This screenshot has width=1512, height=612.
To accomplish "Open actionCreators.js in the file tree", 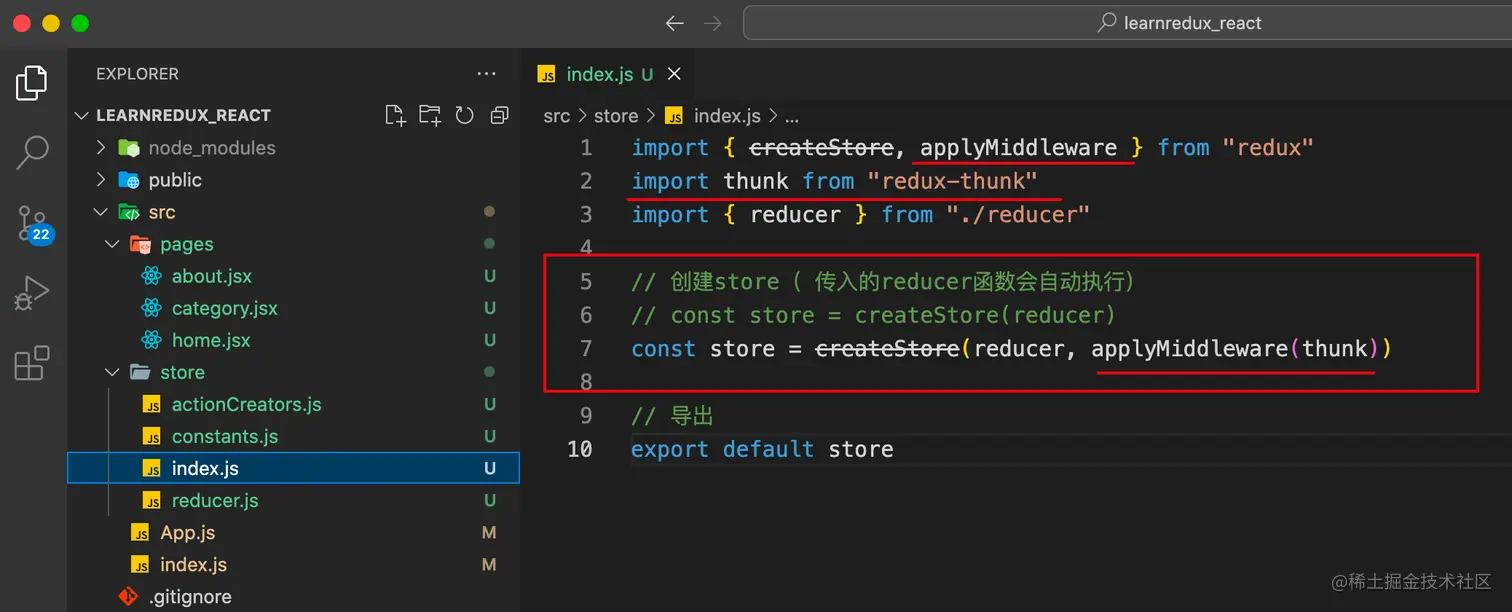I will point(246,404).
